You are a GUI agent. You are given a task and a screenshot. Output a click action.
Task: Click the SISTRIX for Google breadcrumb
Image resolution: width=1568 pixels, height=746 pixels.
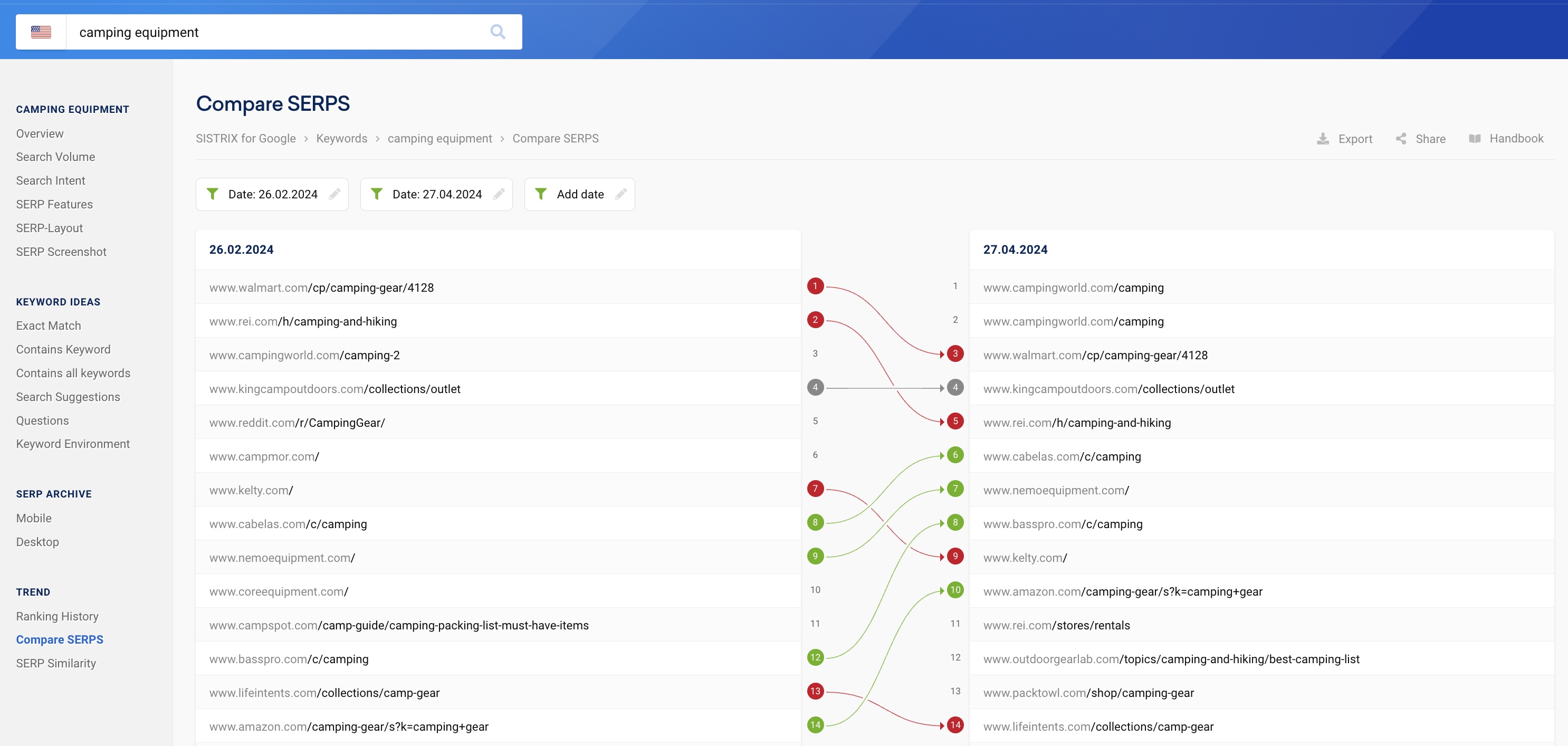point(246,139)
